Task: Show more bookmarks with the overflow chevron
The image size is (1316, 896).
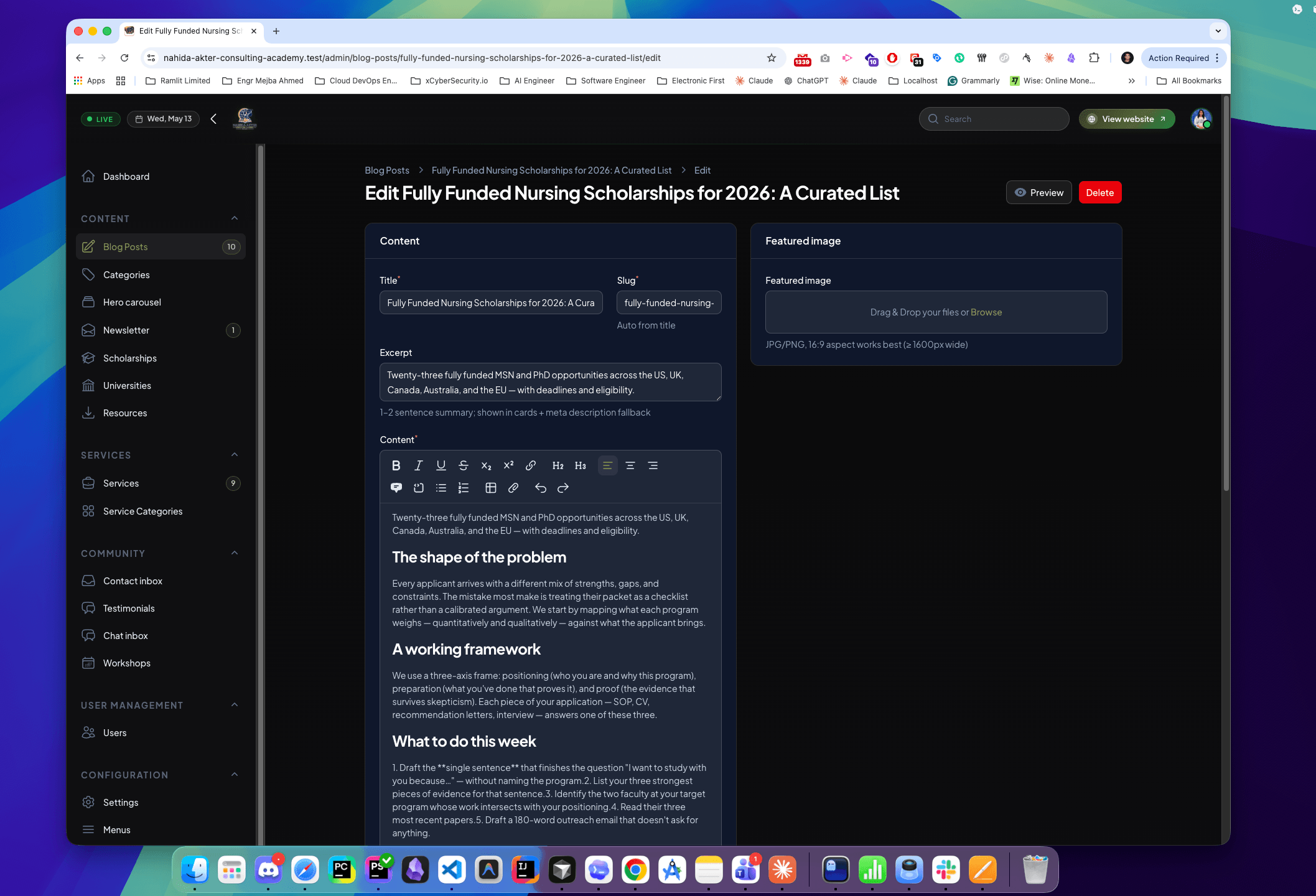Action: pos(1131,81)
